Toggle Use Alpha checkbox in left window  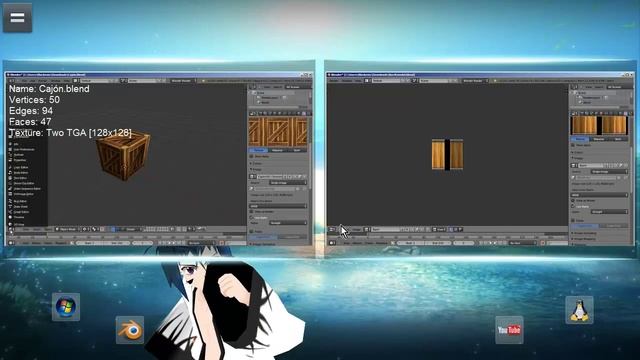pos(251,218)
